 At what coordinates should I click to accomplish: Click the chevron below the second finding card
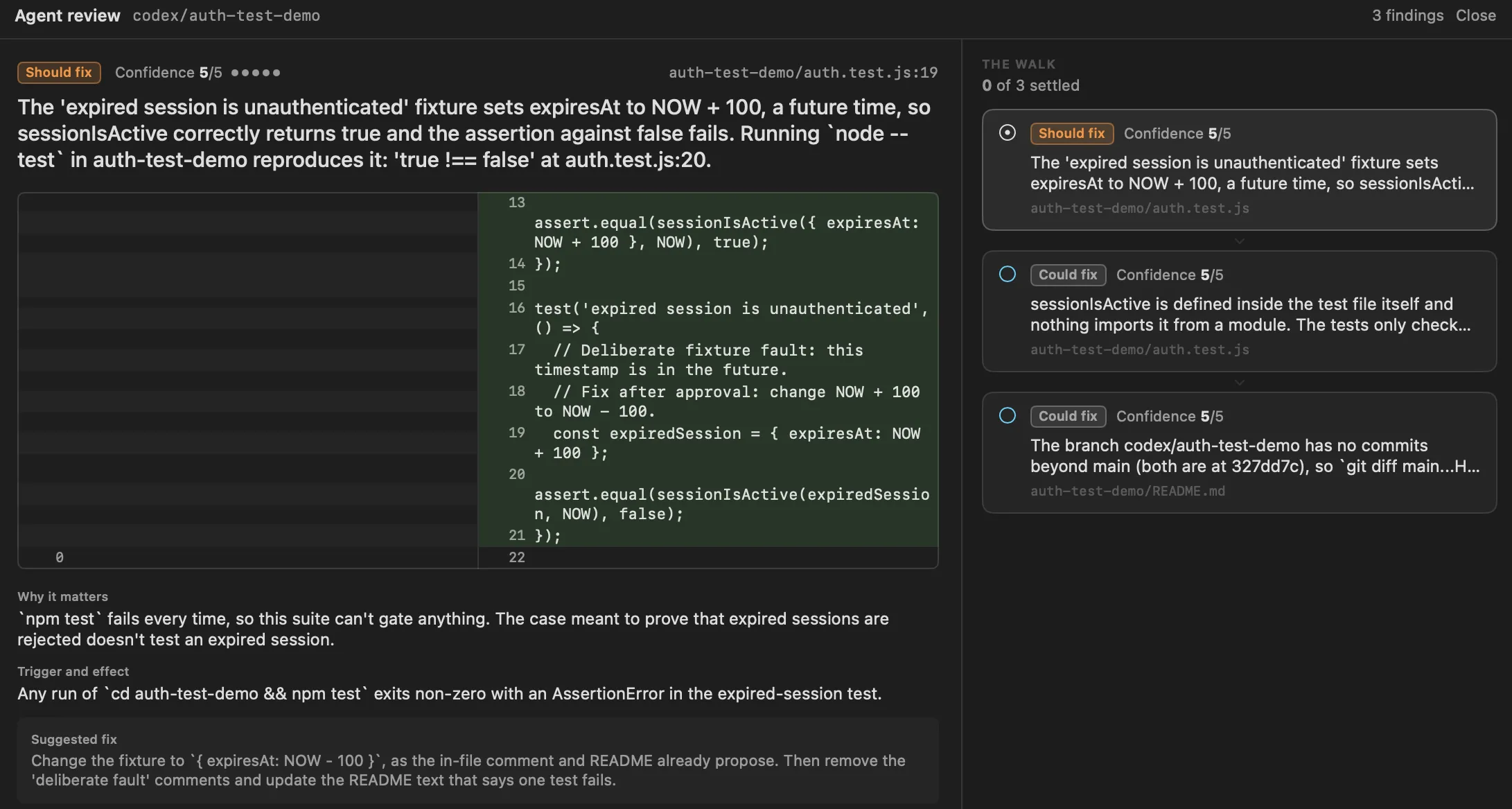tap(1239, 383)
